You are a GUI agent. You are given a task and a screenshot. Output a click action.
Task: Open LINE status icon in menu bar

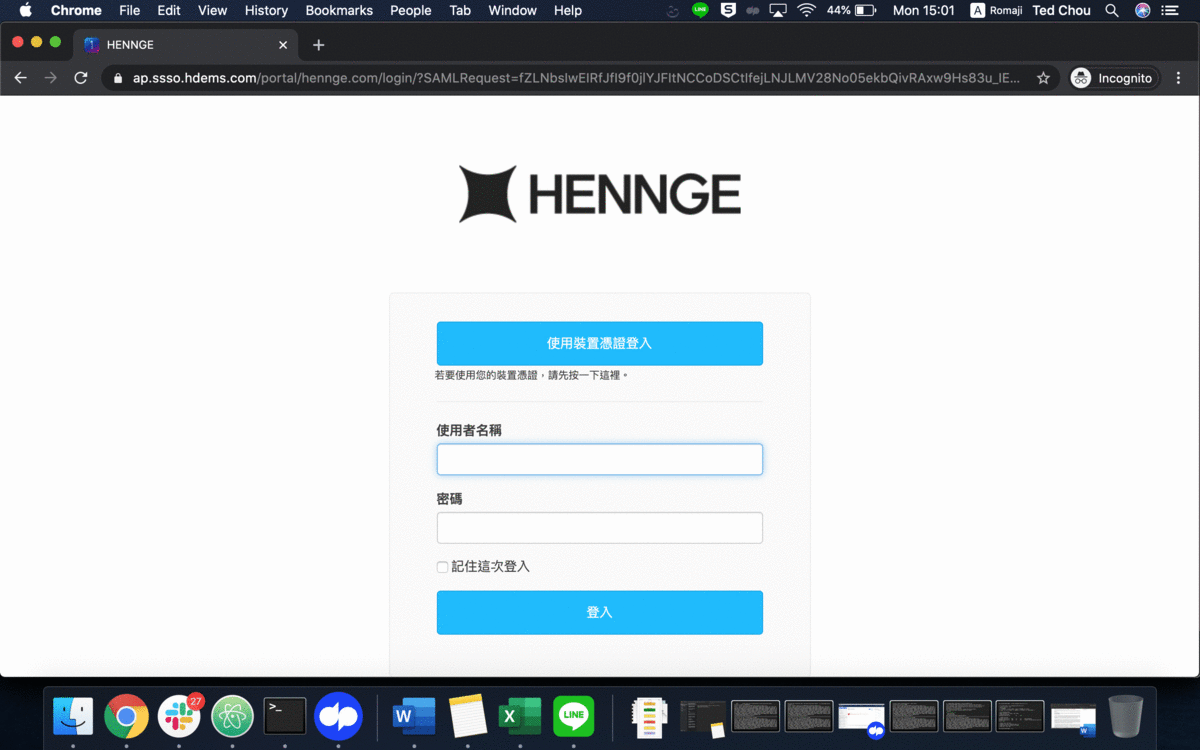(x=700, y=10)
